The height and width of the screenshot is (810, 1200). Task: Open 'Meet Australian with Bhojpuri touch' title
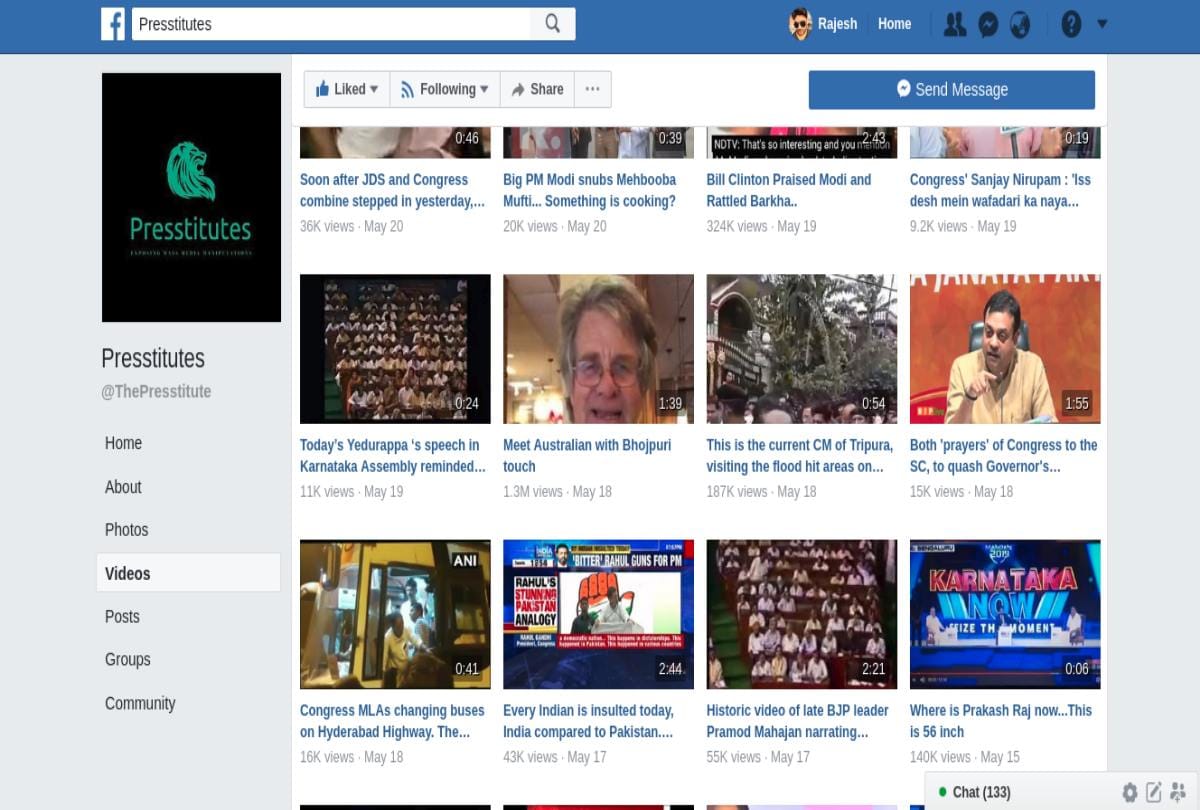(x=587, y=456)
